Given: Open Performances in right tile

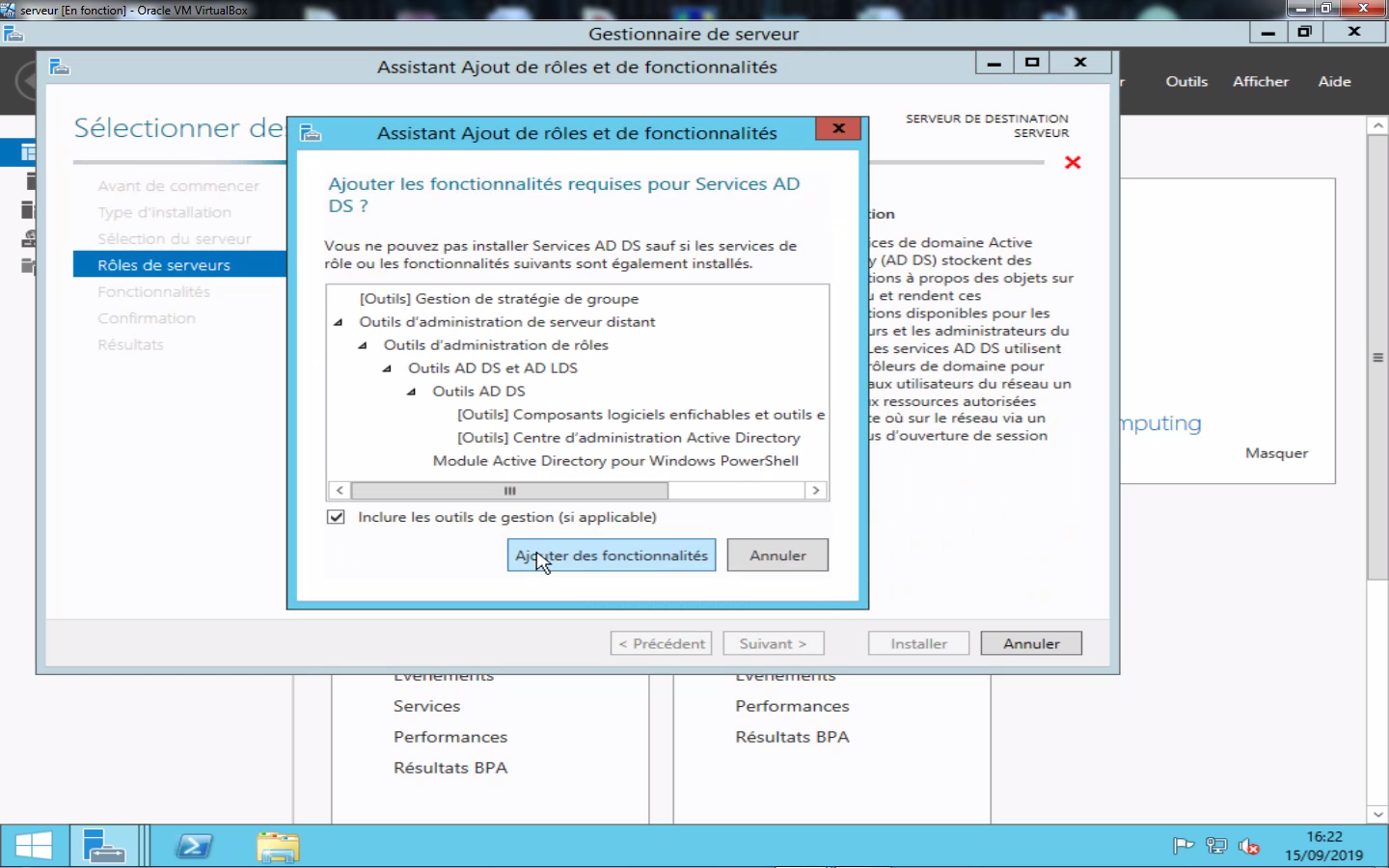Looking at the screenshot, I should [792, 706].
